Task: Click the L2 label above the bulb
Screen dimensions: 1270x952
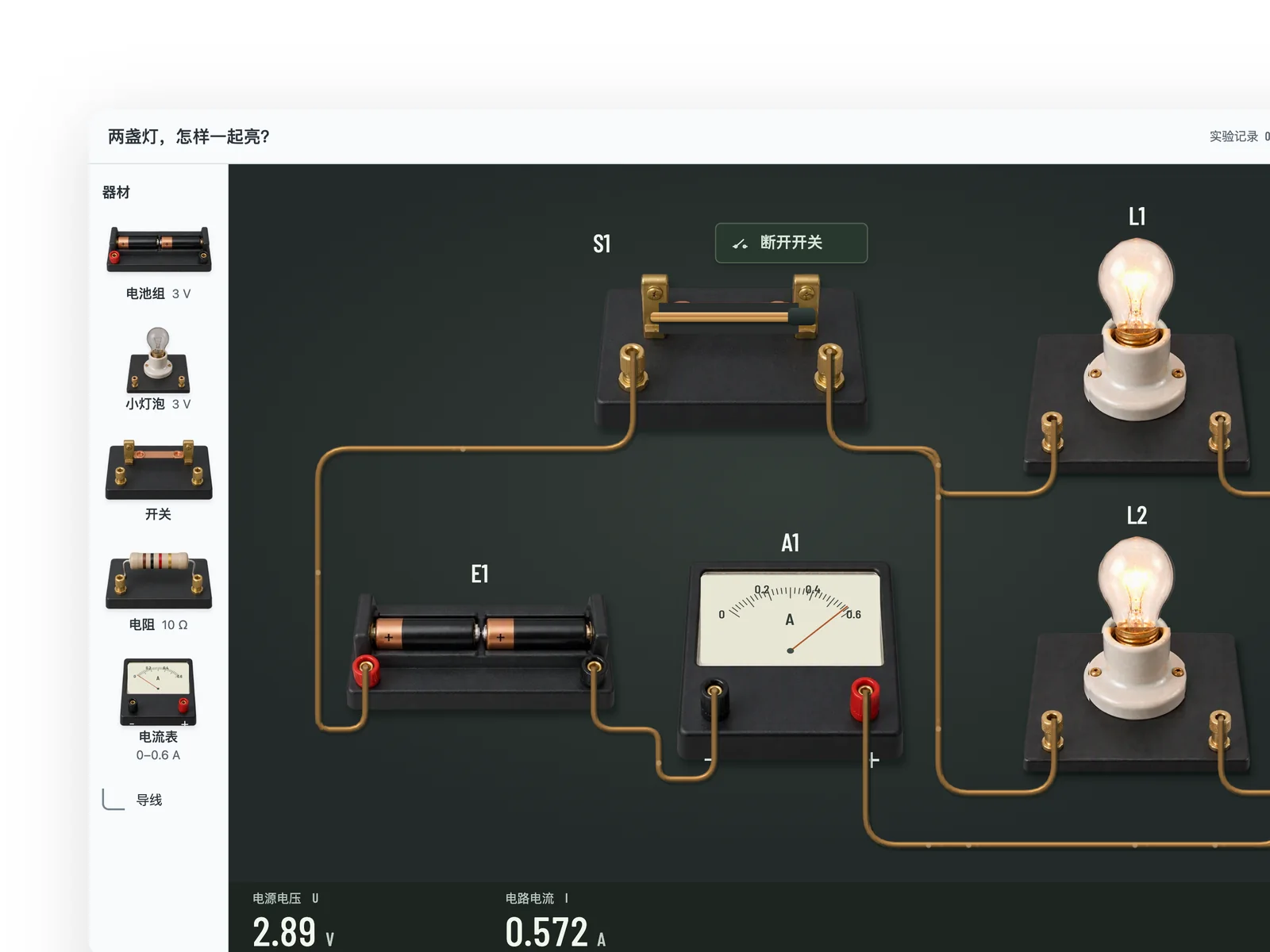Action: pyautogui.click(x=1137, y=516)
